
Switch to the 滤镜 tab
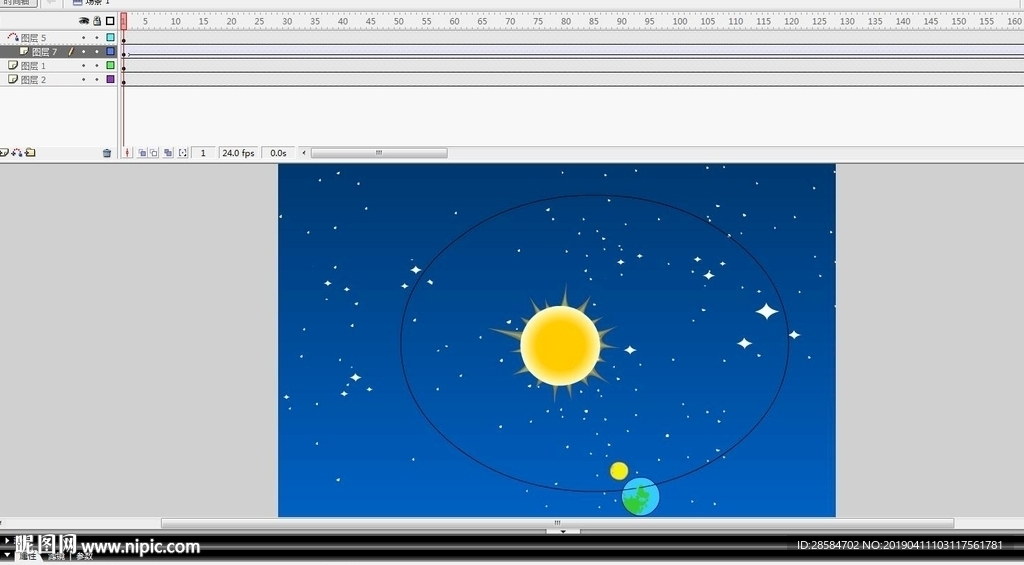tap(56, 557)
